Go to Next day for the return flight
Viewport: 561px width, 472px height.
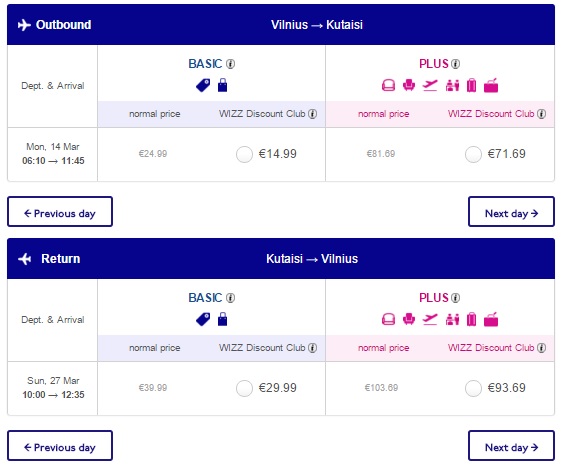point(511,446)
